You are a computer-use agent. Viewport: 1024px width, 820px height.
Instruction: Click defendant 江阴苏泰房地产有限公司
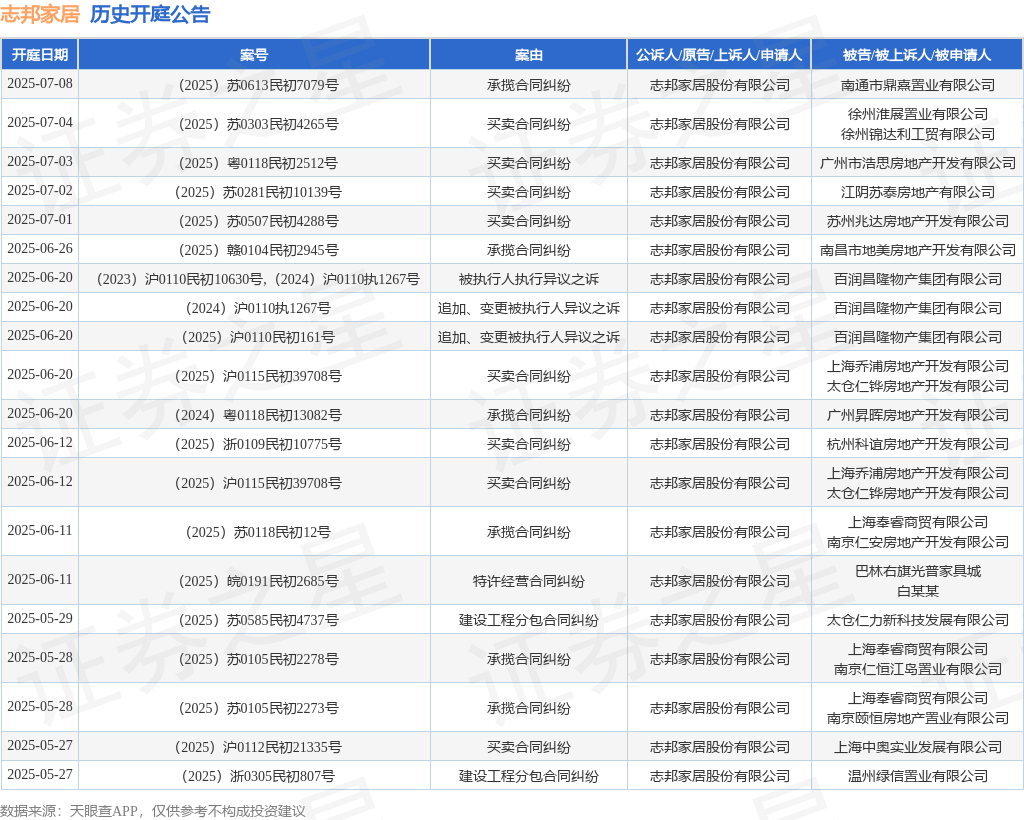(x=918, y=192)
